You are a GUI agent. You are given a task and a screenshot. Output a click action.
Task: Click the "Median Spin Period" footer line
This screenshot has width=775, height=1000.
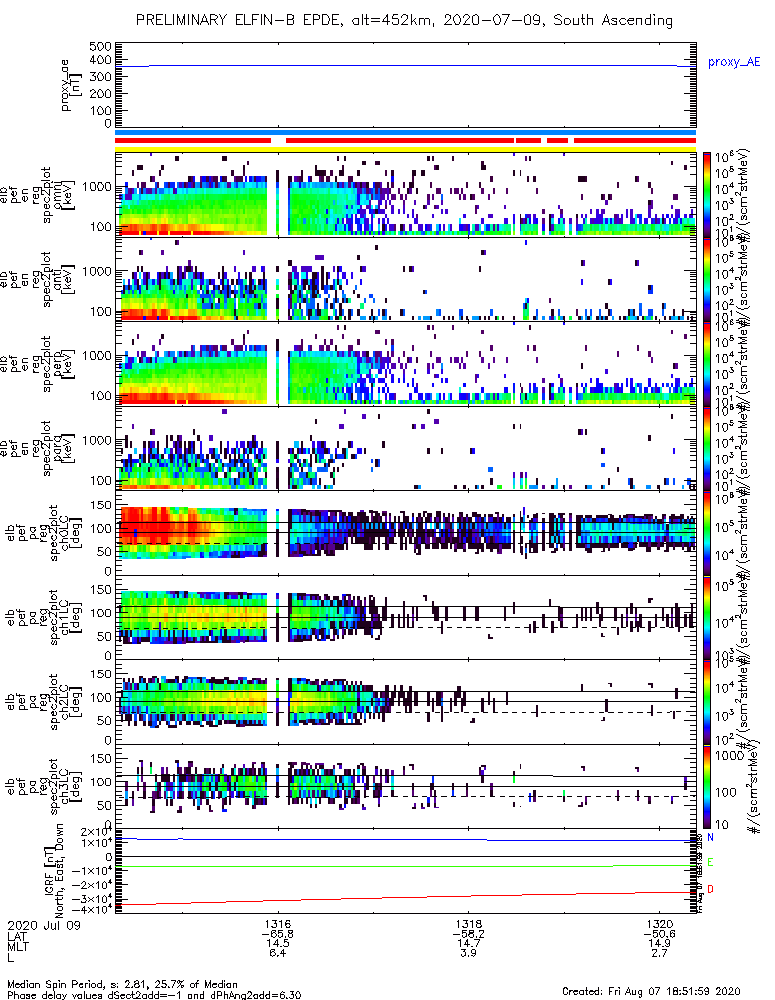coord(122,984)
